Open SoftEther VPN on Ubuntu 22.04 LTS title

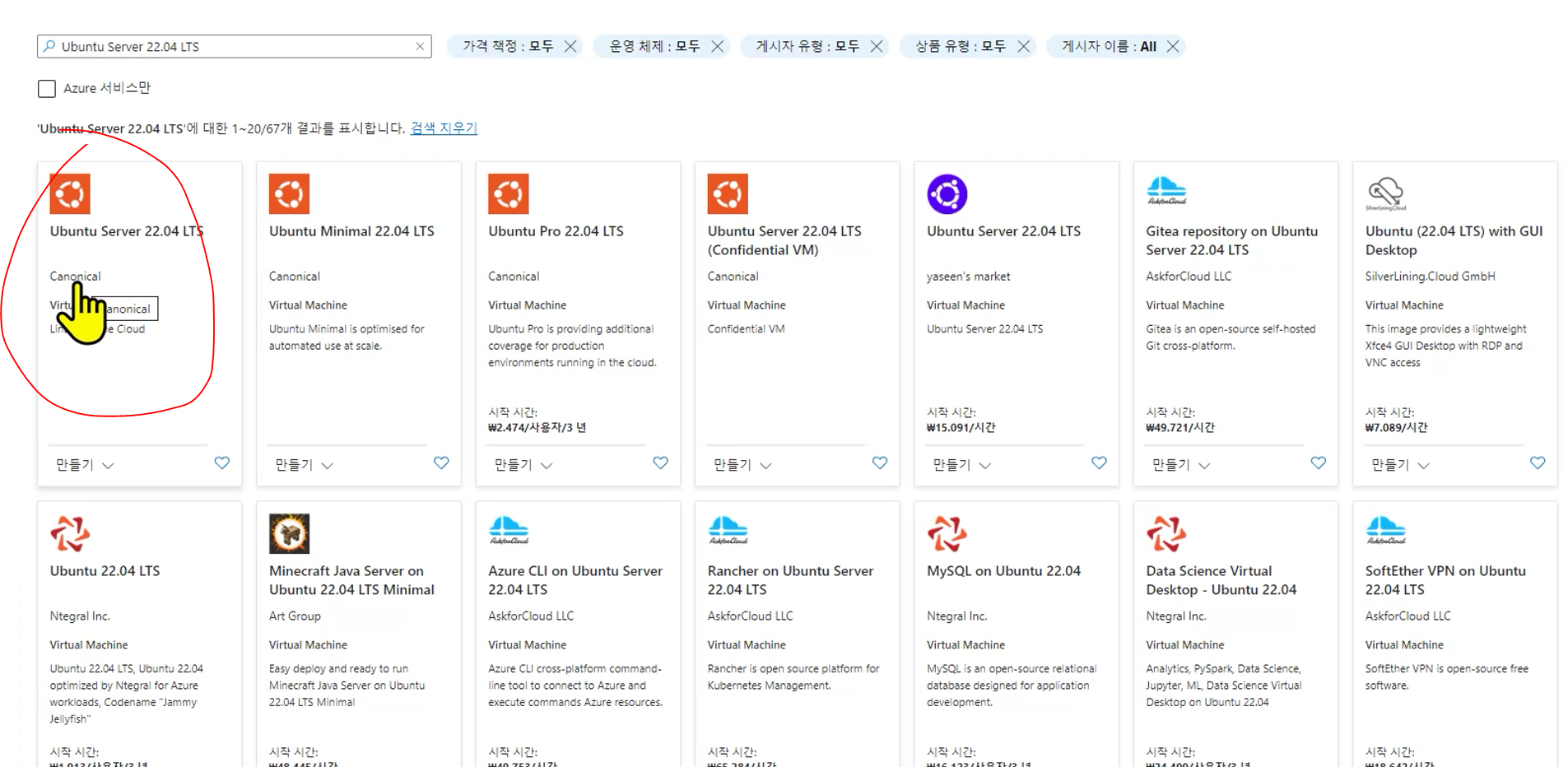coord(1445,580)
